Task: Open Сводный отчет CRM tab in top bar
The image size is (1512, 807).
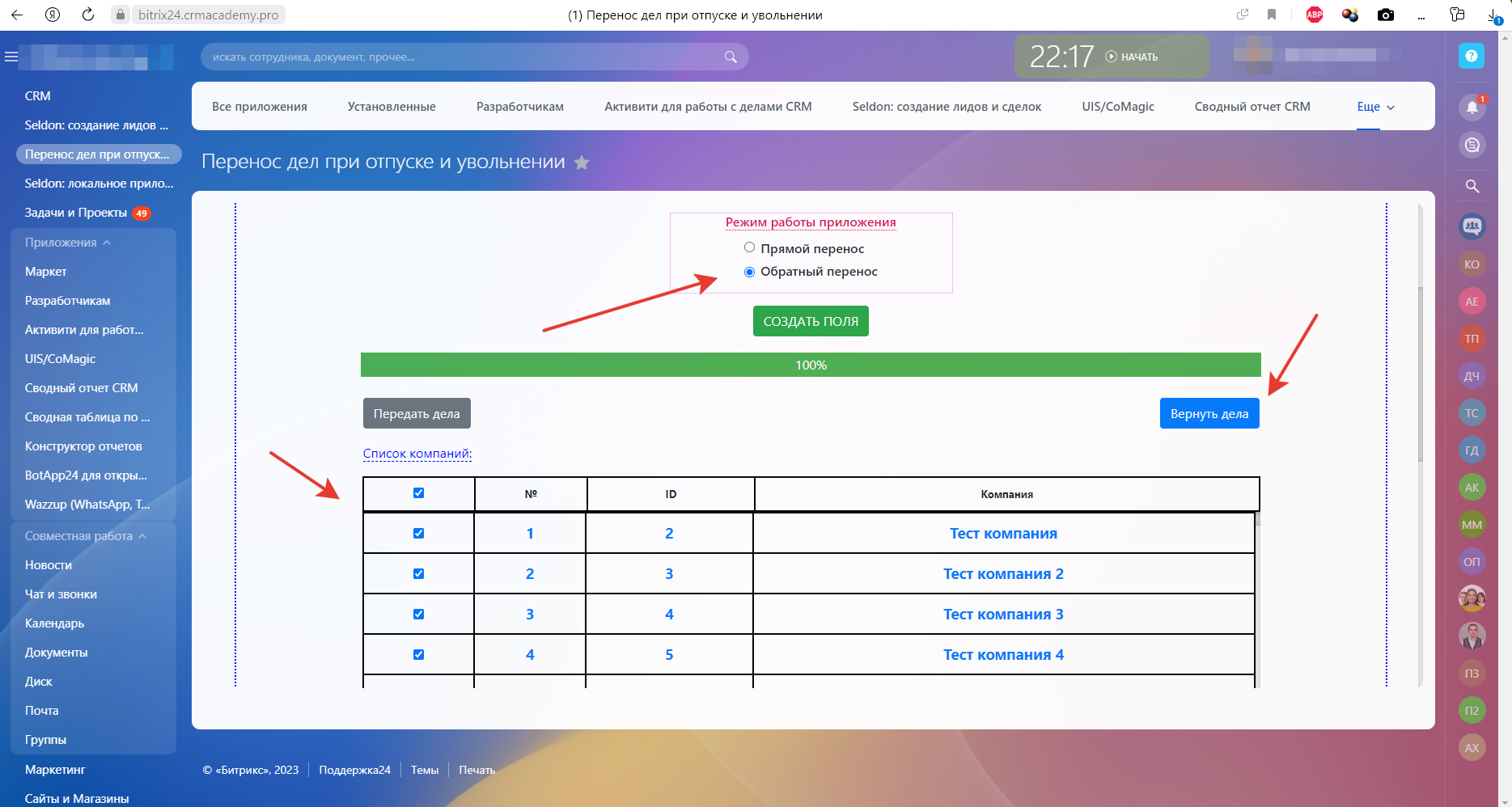Action: coord(1252,107)
